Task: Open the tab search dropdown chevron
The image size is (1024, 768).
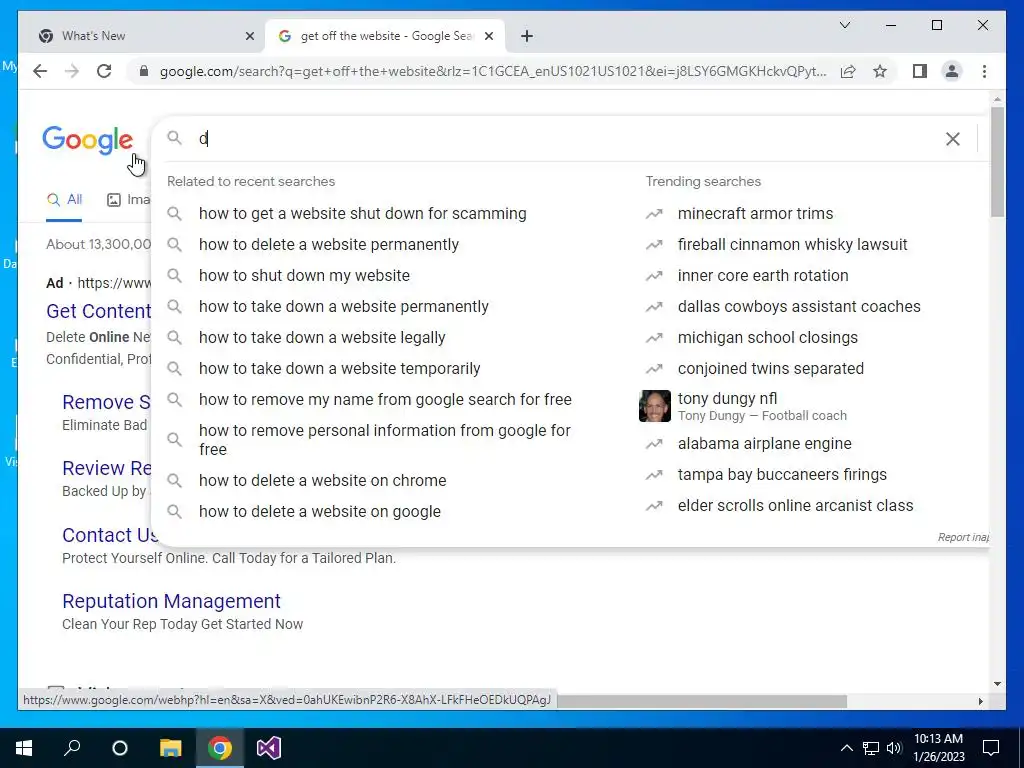Action: [x=844, y=25]
